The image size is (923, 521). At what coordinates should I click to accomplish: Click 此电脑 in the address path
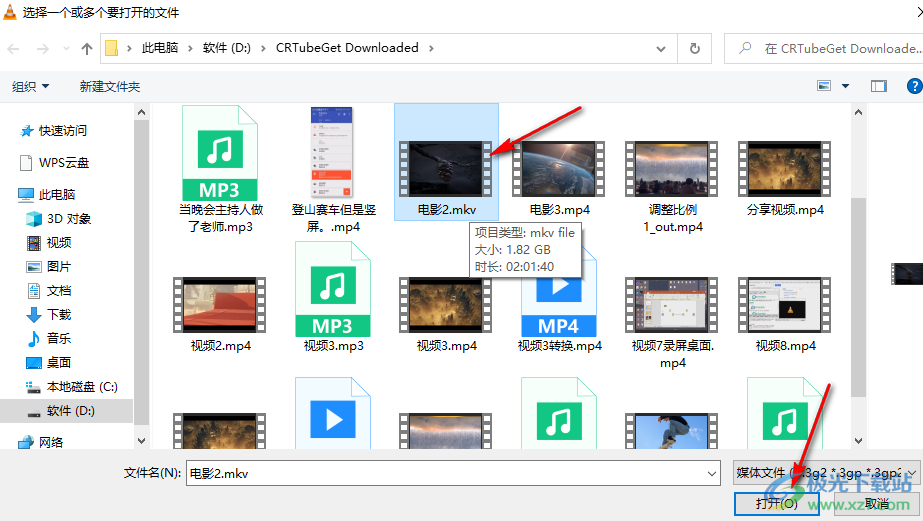tap(160, 48)
